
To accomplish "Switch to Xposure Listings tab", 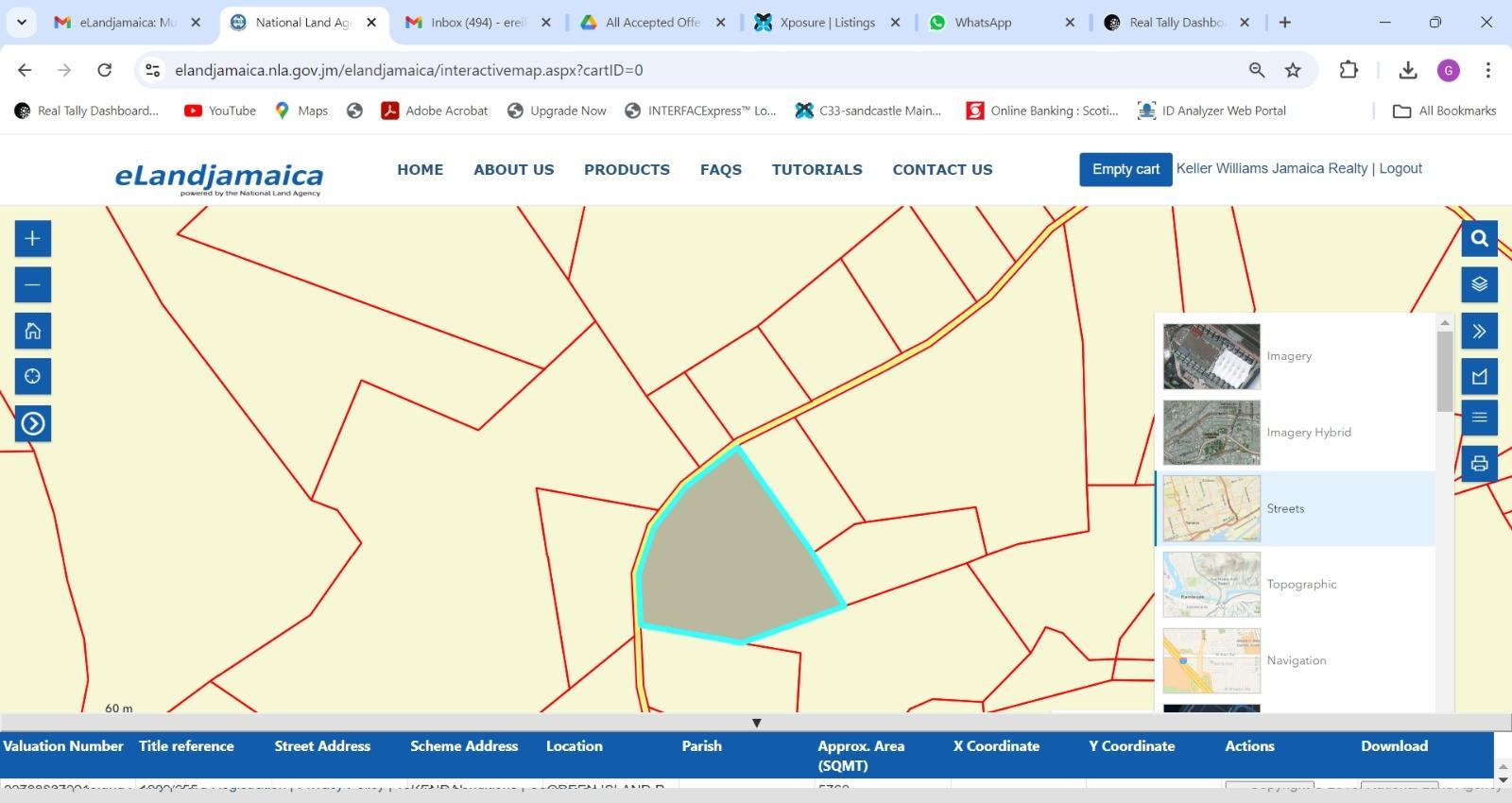I will point(828,23).
